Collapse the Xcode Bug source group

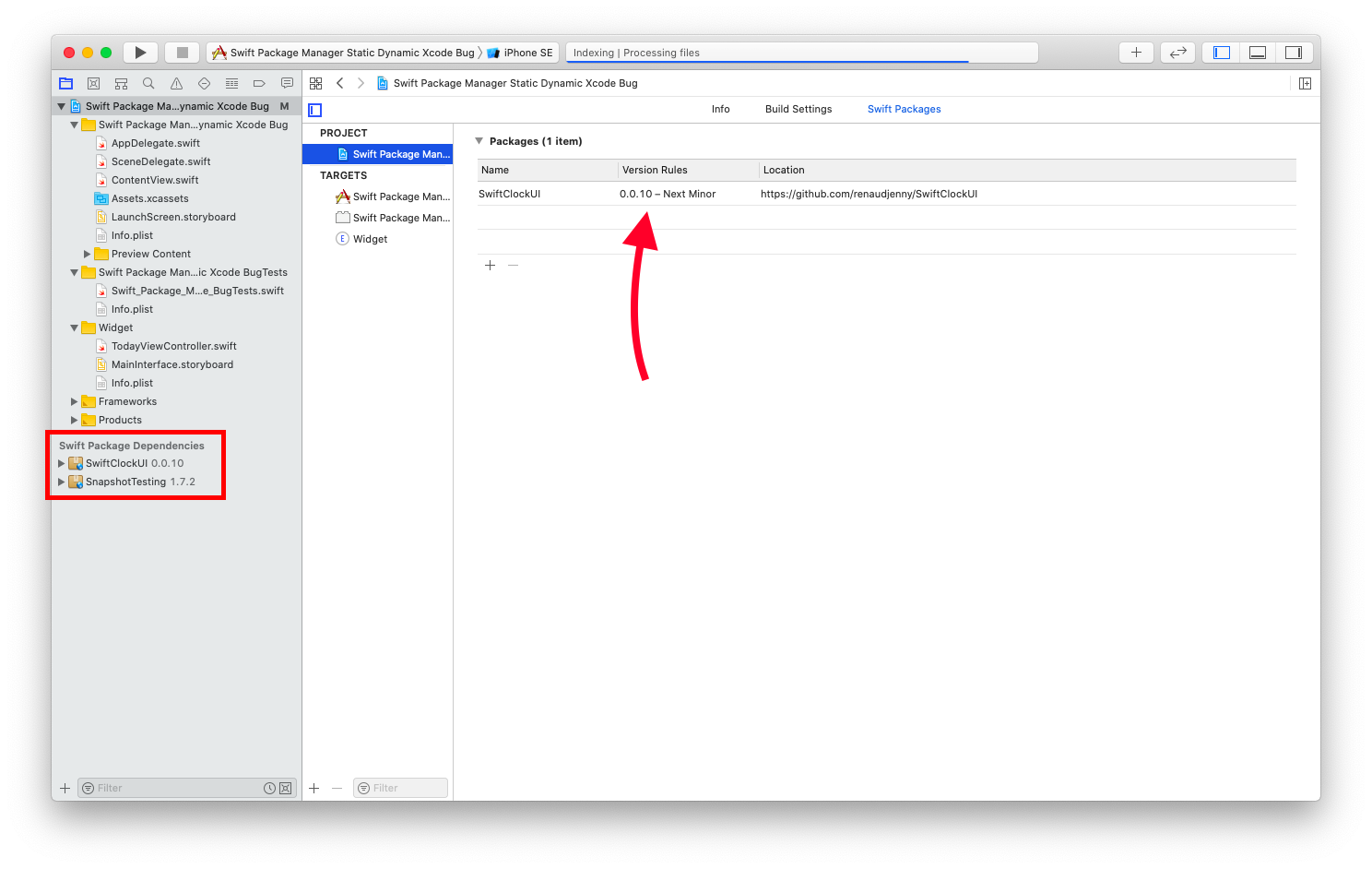click(x=75, y=125)
